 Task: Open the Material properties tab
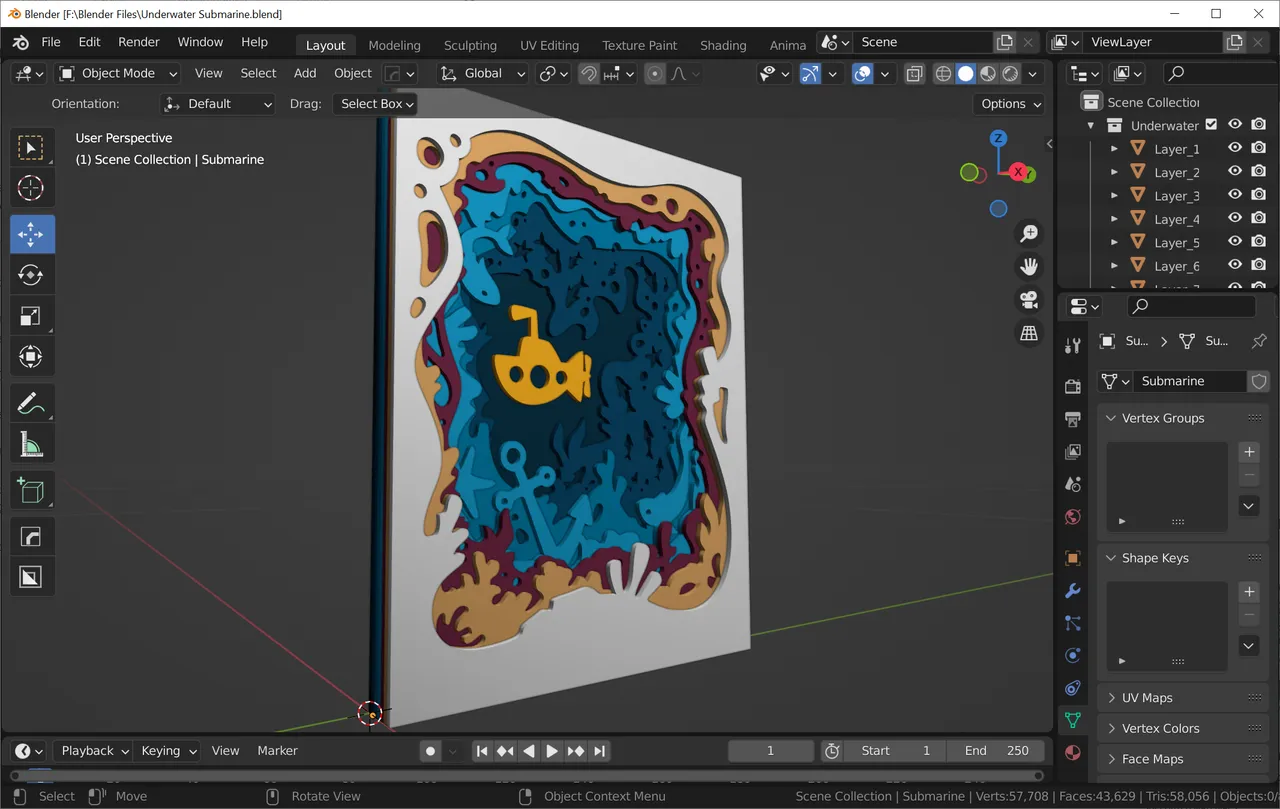coord(1073,752)
